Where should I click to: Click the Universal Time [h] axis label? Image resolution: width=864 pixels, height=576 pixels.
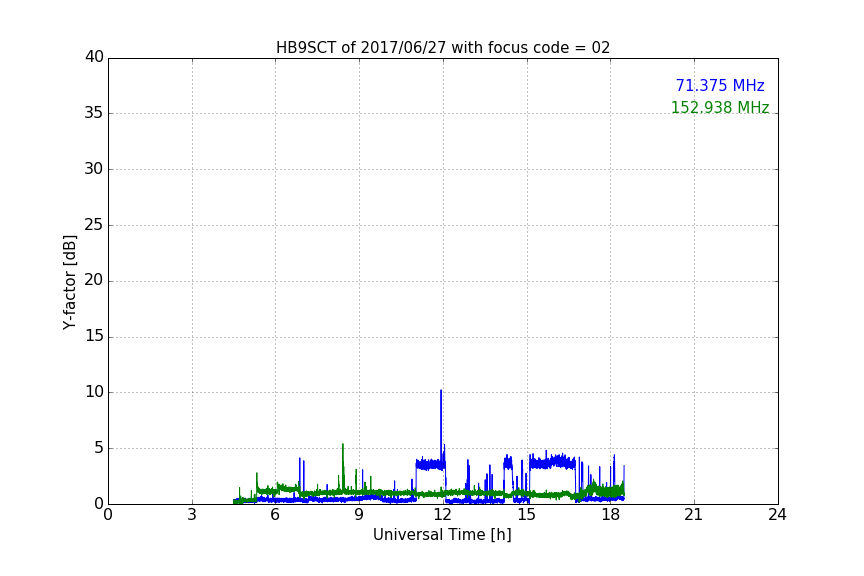(442, 535)
